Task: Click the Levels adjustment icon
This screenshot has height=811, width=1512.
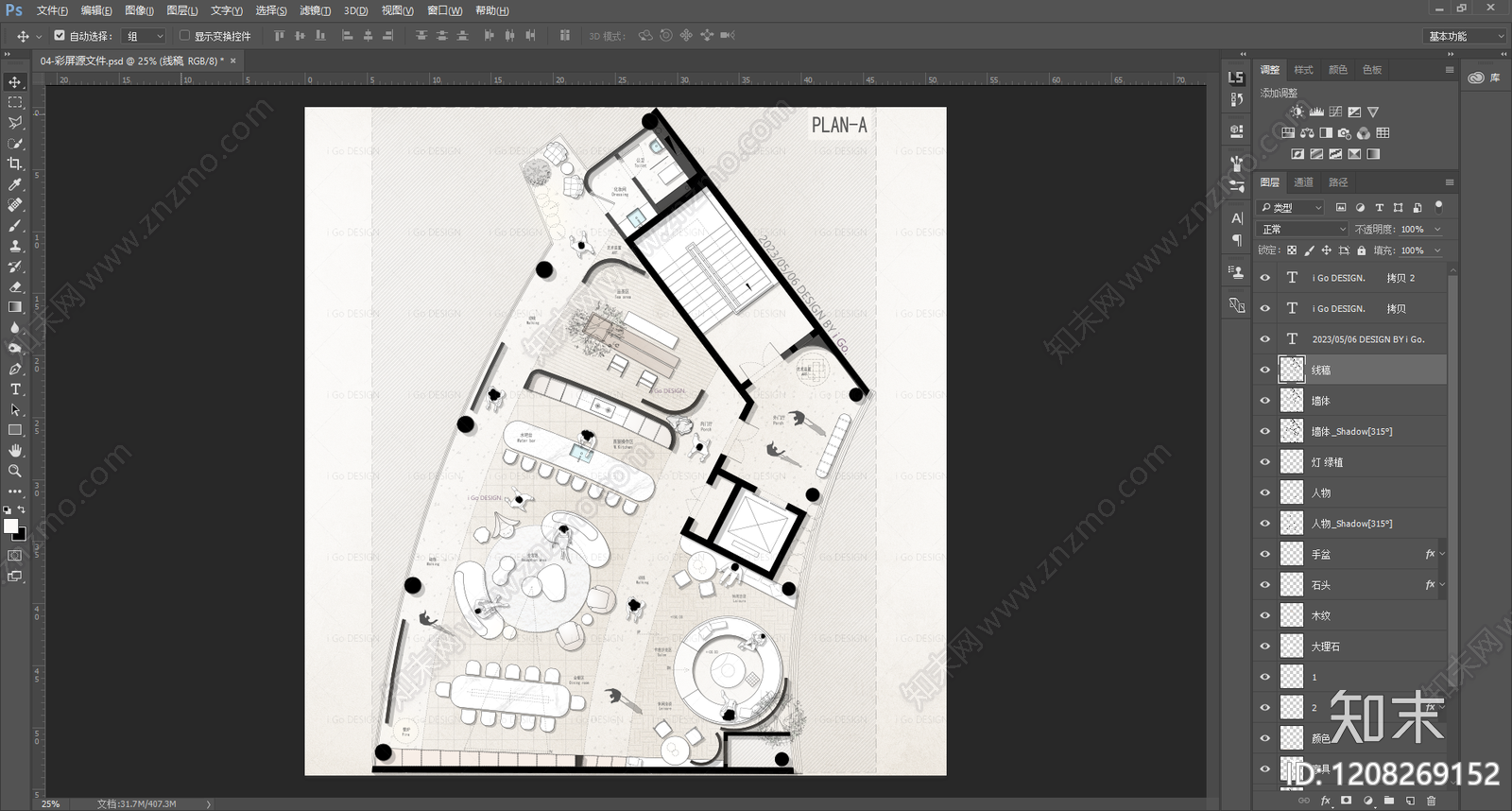Action: pos(1316,112)
